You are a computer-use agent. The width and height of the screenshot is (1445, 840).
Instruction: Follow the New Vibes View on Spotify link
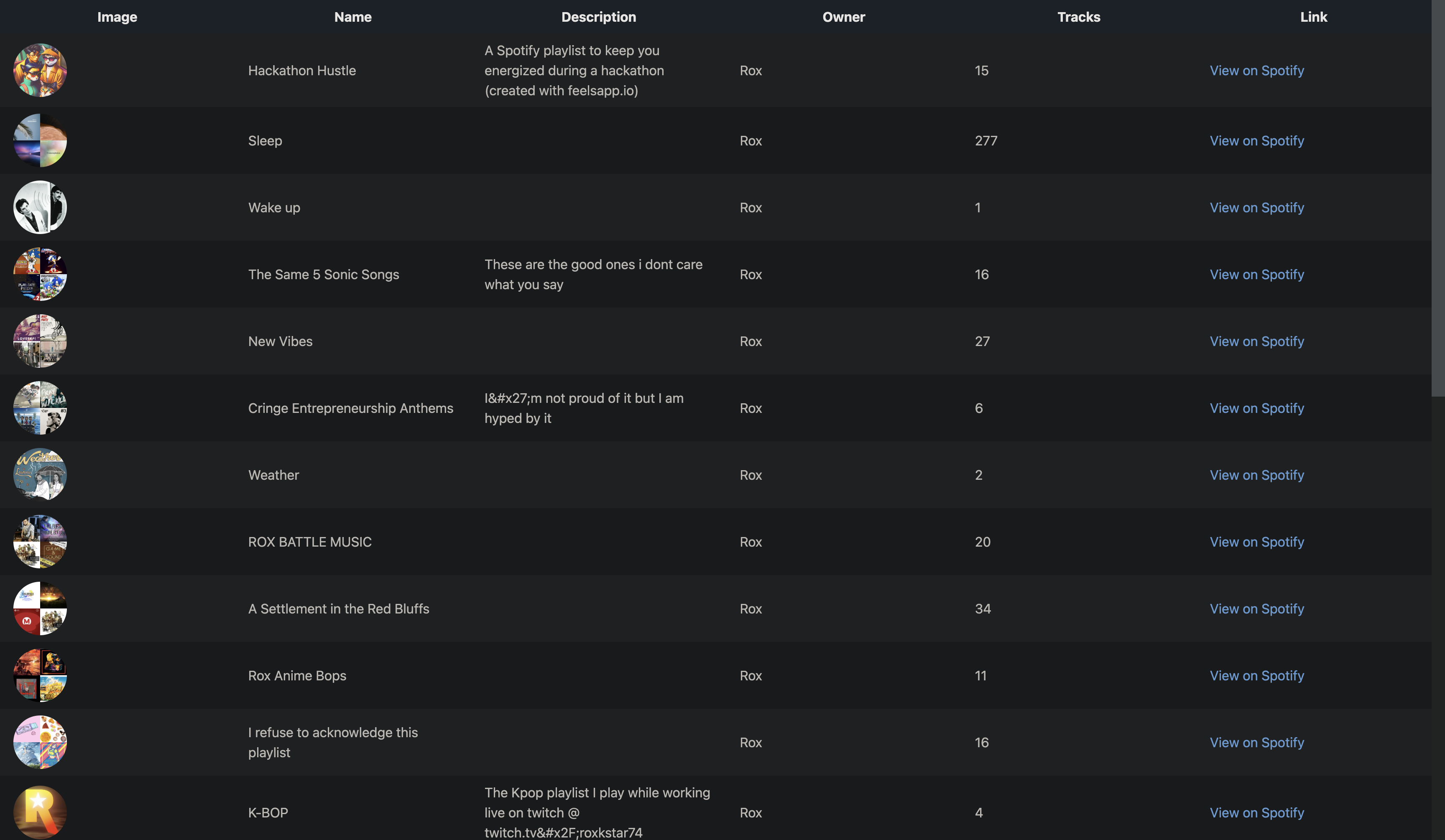coord(1256,341)
